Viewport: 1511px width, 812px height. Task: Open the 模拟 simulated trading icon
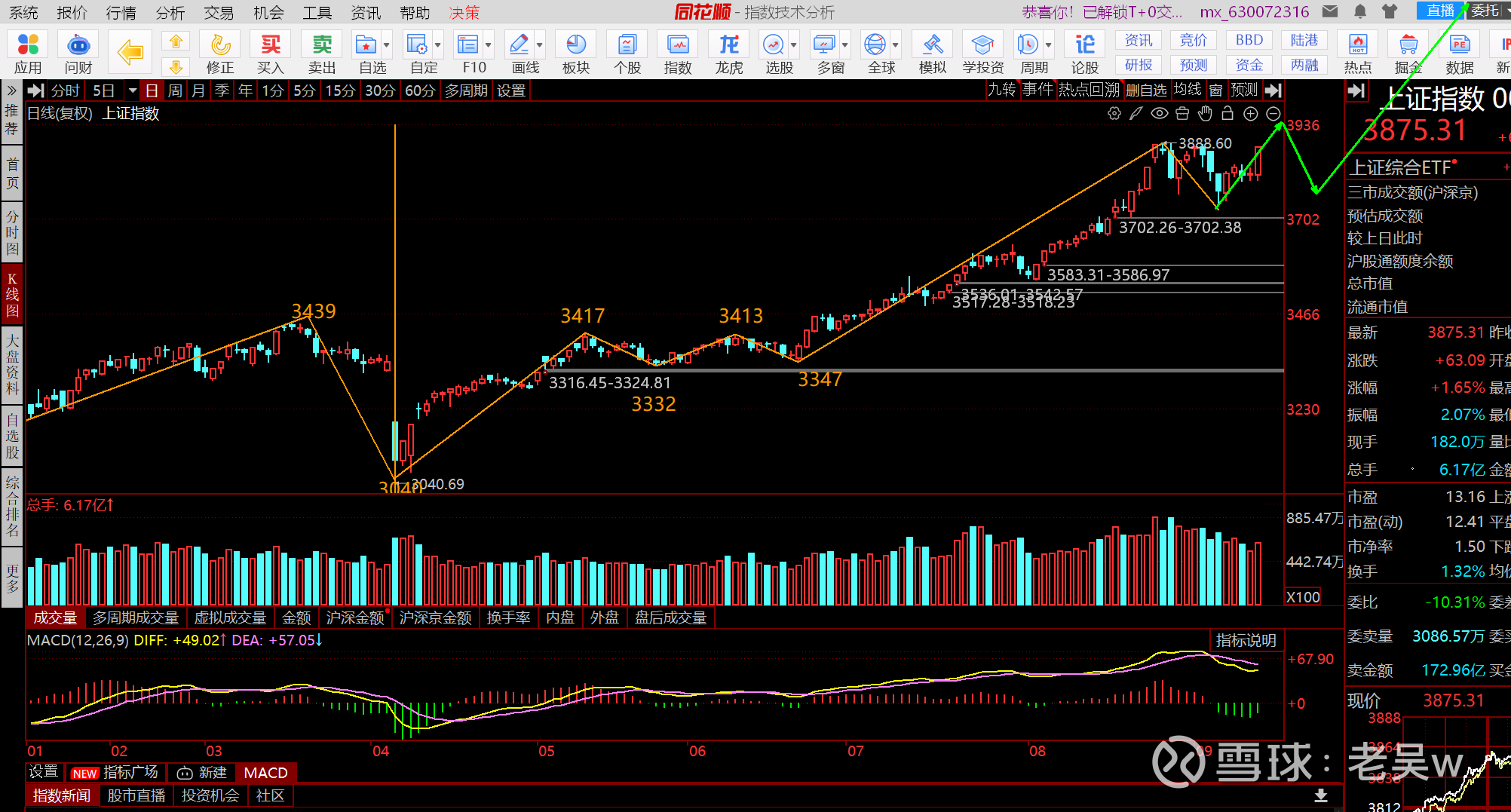tap(933, 53)
